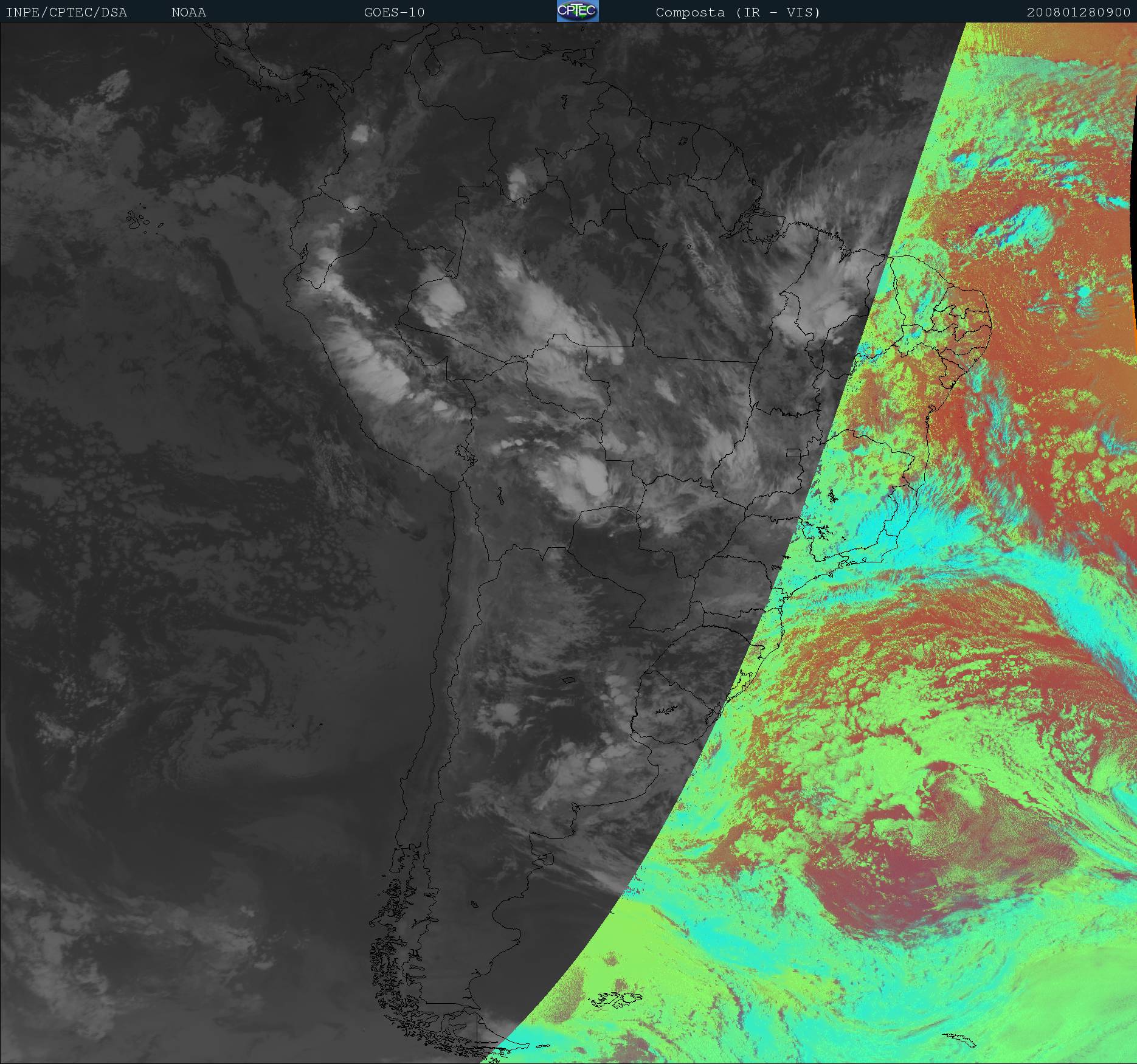1137x1064 pixels.
Task: Click the CPTEC logo in header
Action: (578, 12)
